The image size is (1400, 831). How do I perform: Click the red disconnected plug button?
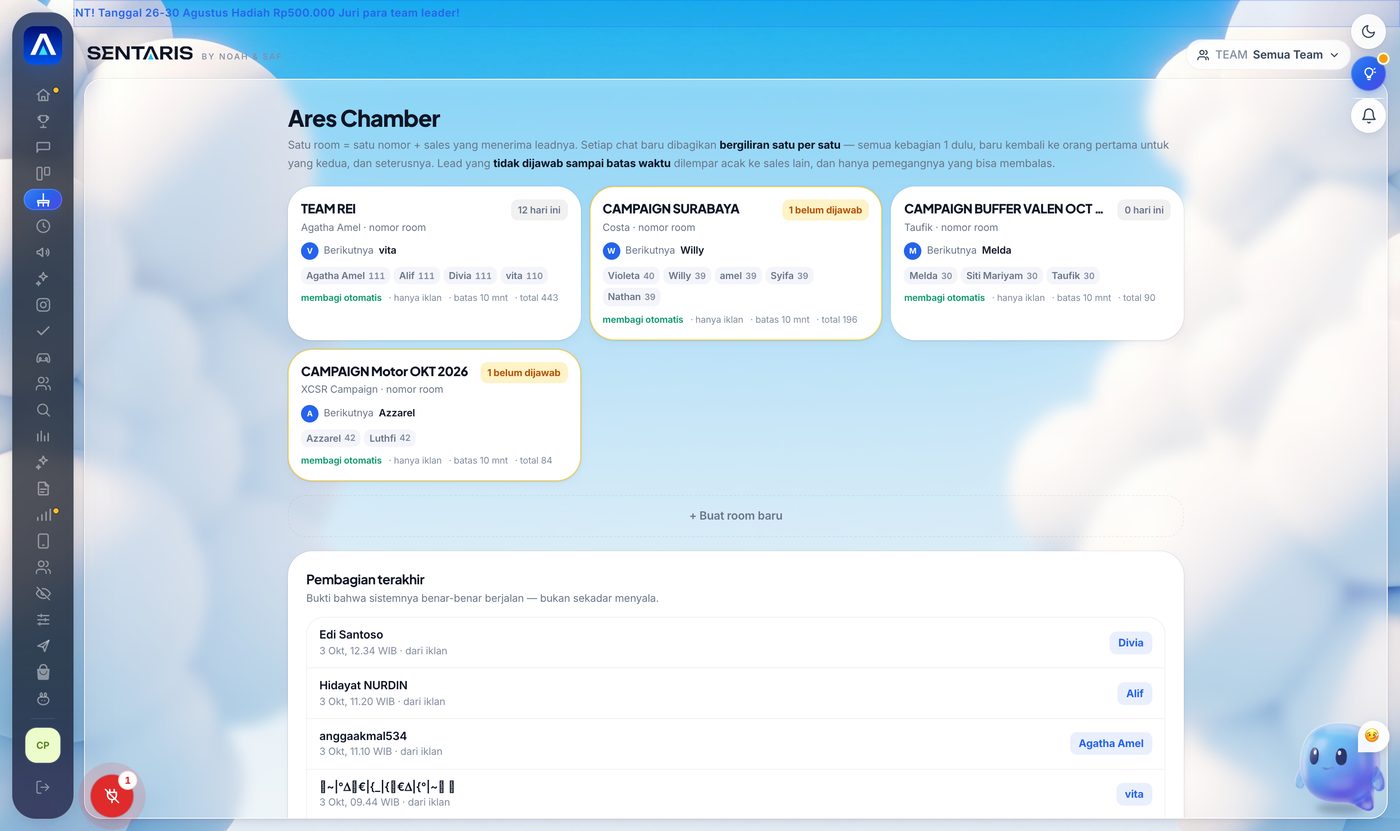coord(112,796)
